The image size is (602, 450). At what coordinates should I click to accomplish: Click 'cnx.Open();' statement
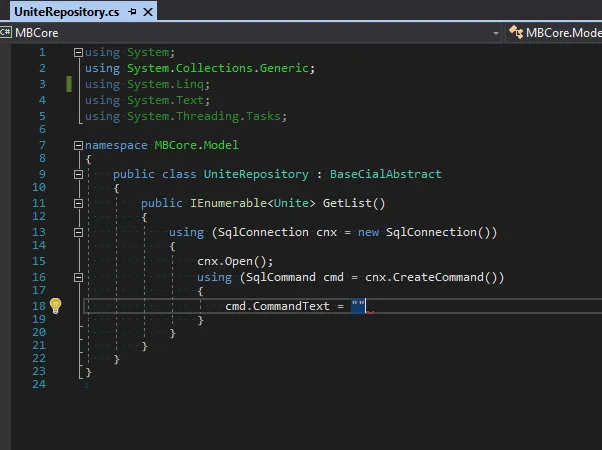[x=235, y=261]
